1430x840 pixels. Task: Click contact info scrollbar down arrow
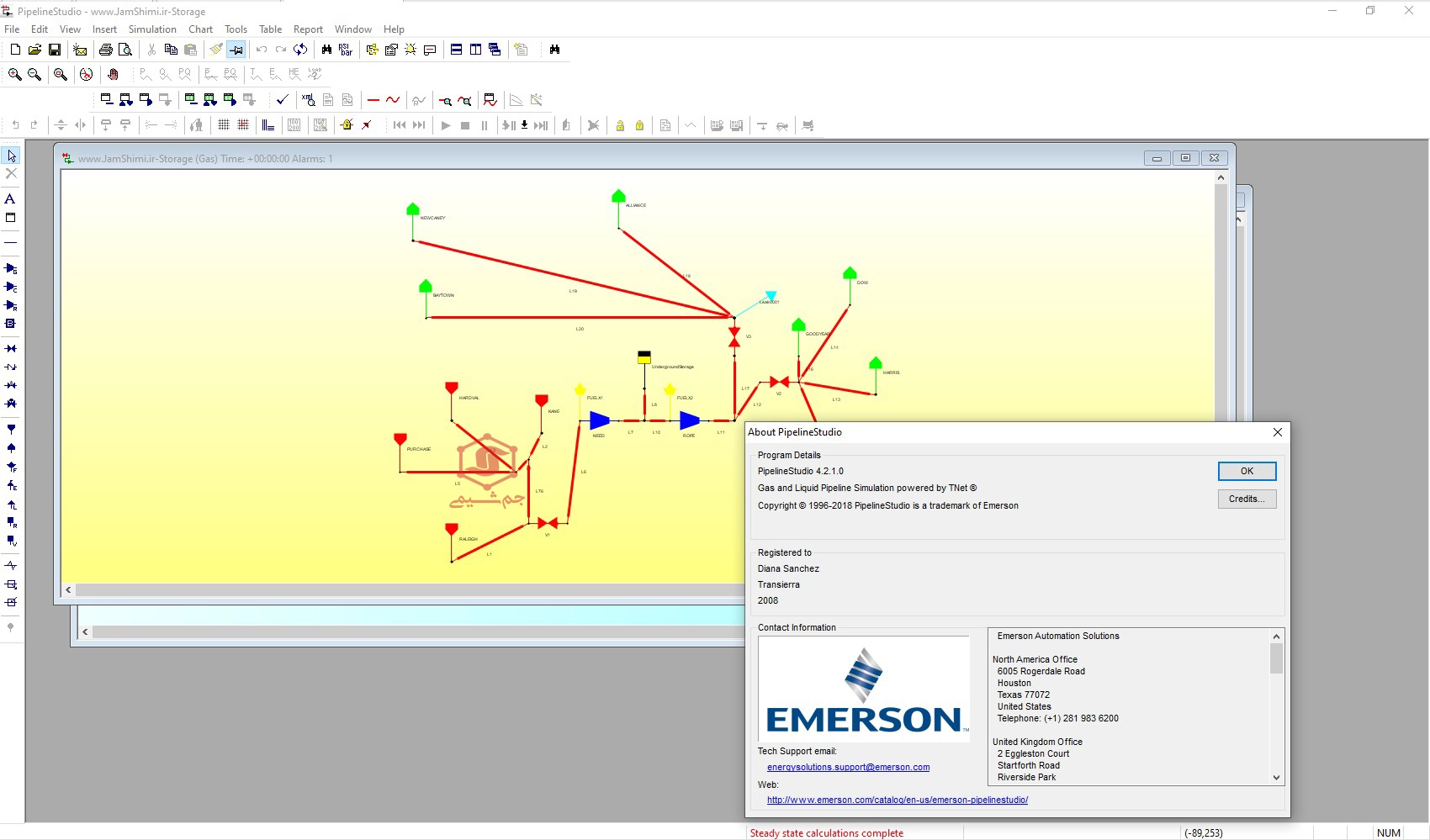(x=1276, y=778)
